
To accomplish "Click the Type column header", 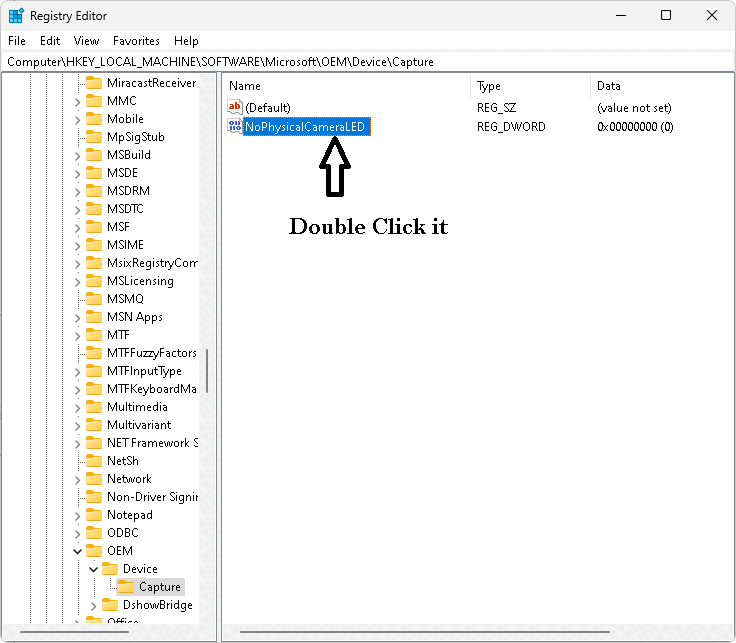I will click(x=489, y=86).
